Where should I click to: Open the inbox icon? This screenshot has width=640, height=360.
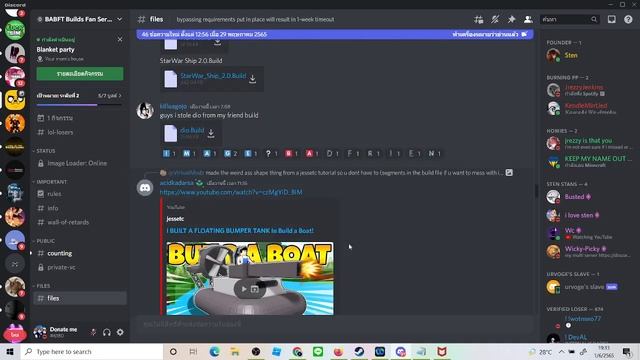point(611,19)
